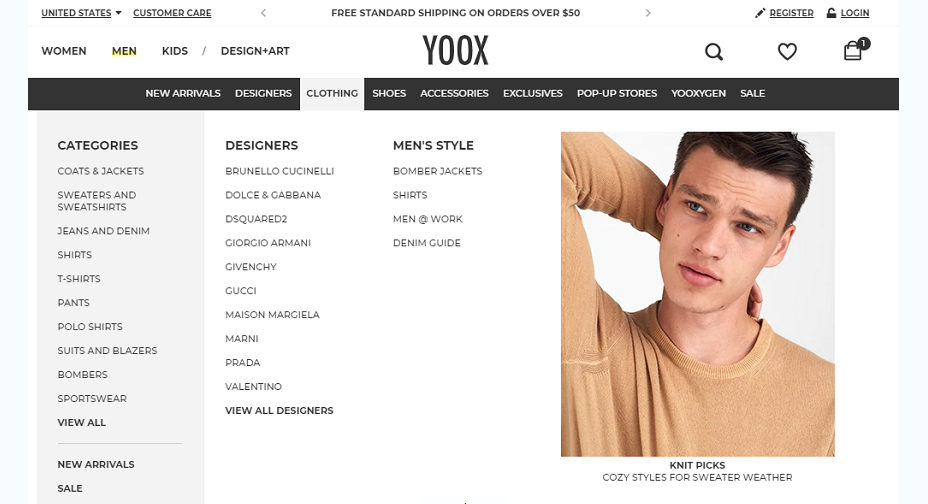The image size is (928, 504).
Task: Click the YOOX logo
Action: point(455,50)
